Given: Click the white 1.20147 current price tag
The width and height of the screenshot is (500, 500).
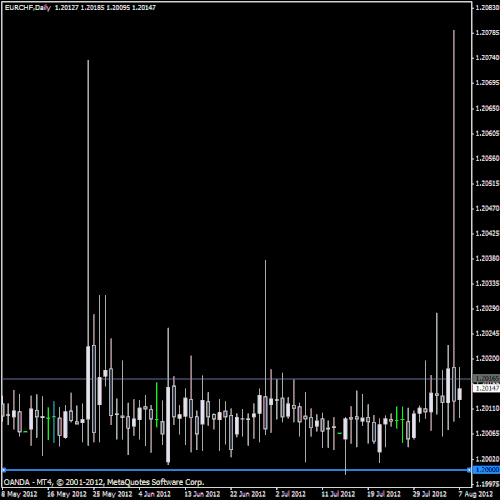Looking at the screenshot, I should [x=486, y=388].
